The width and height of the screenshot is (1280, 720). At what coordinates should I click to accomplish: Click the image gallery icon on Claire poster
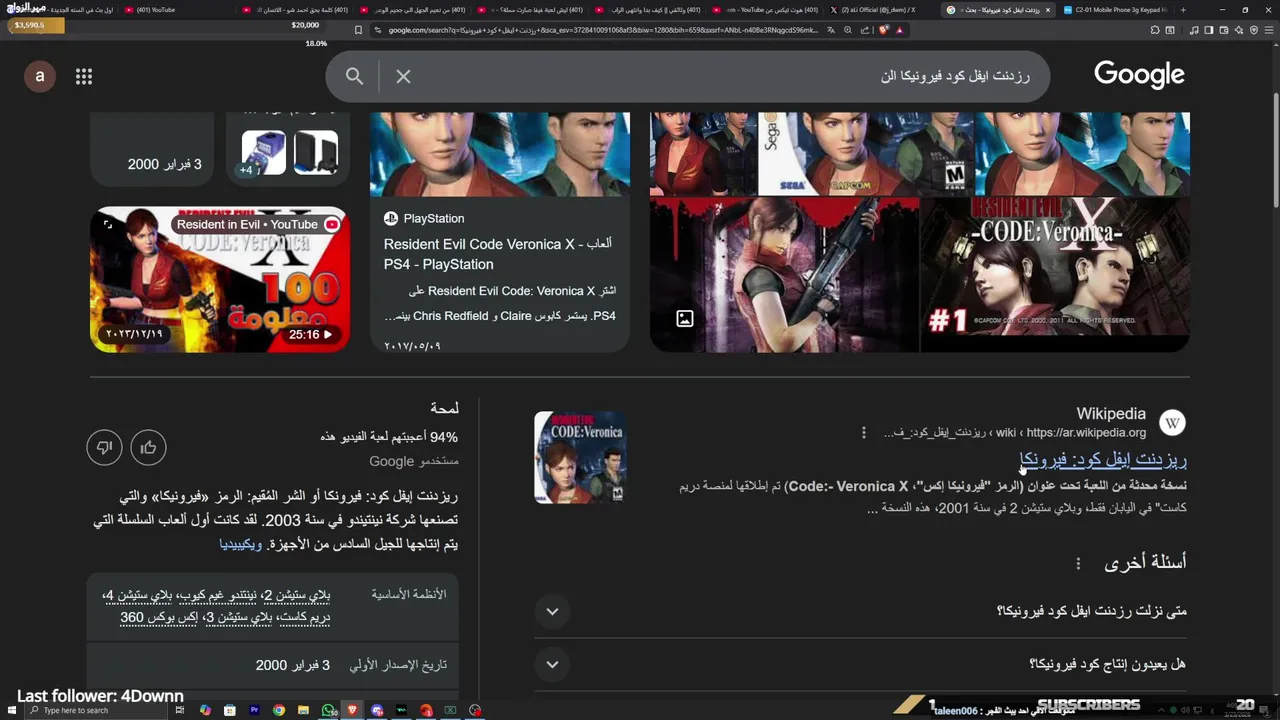coord(685,319)
